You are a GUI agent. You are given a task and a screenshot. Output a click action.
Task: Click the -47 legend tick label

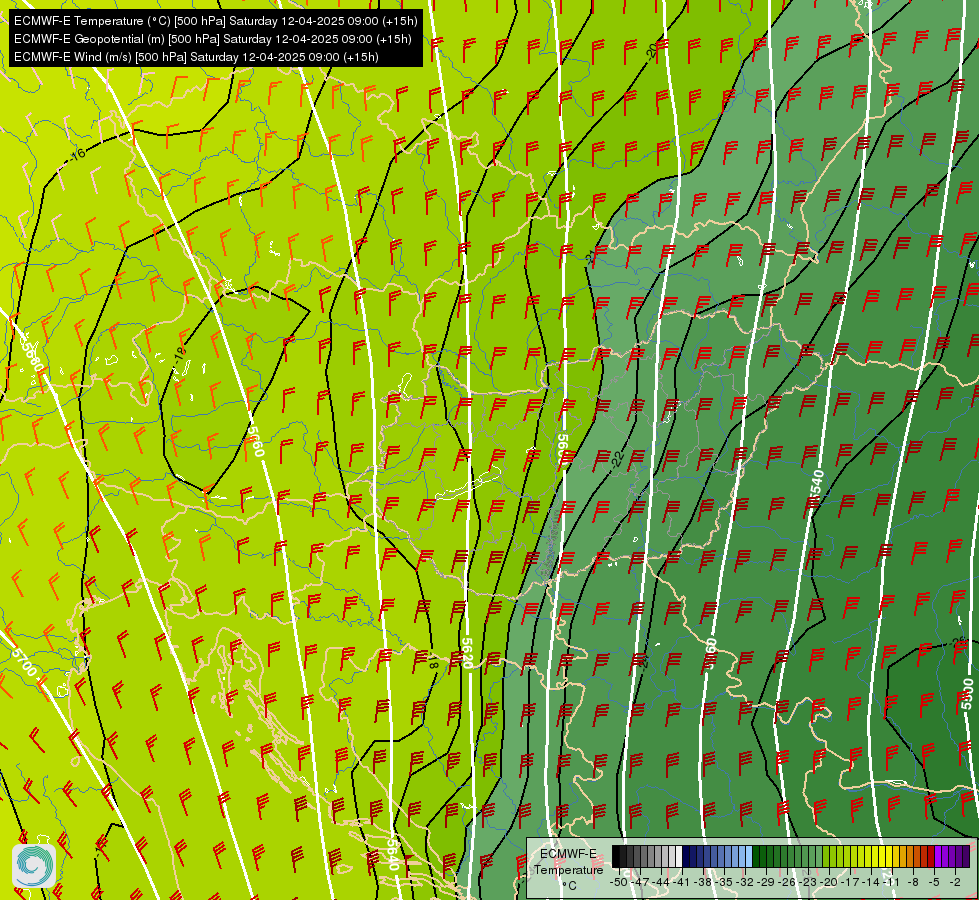(x=640, y=882)
